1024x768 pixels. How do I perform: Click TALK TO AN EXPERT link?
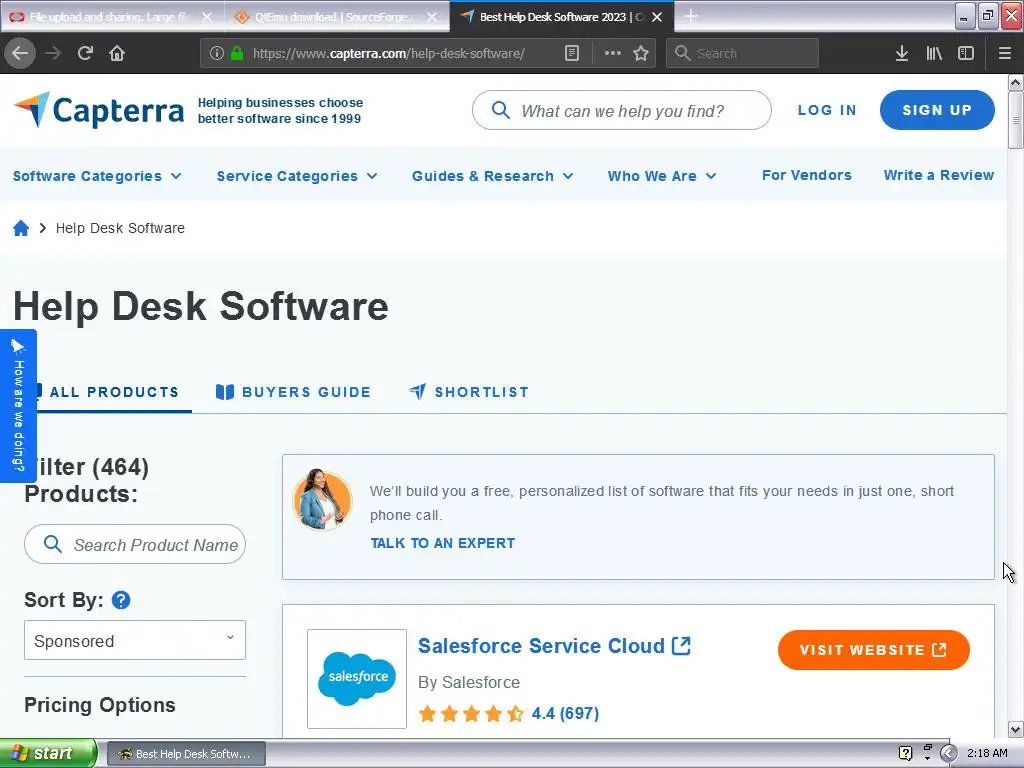coord(443,543)
